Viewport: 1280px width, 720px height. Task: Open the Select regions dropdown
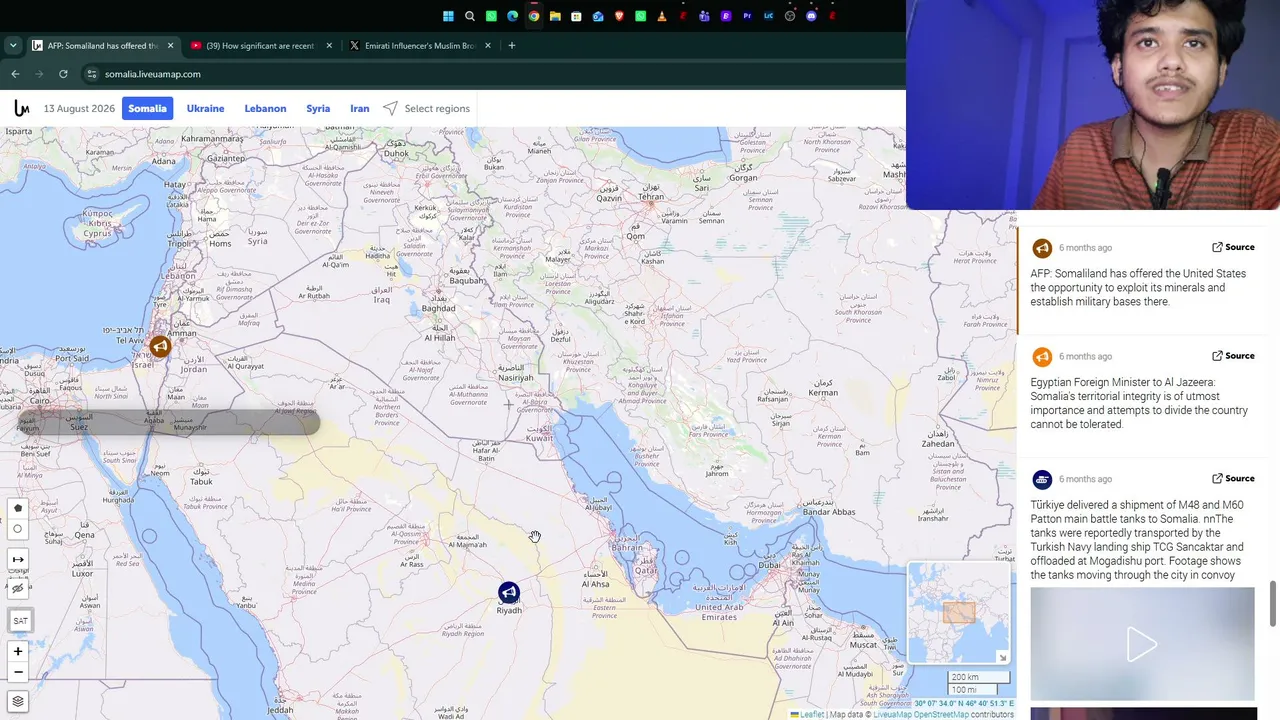[426, 108]
